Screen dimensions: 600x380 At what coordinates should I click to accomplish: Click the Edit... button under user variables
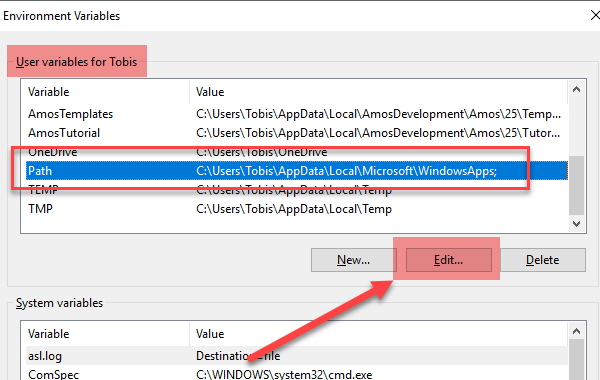click(448, 260)
